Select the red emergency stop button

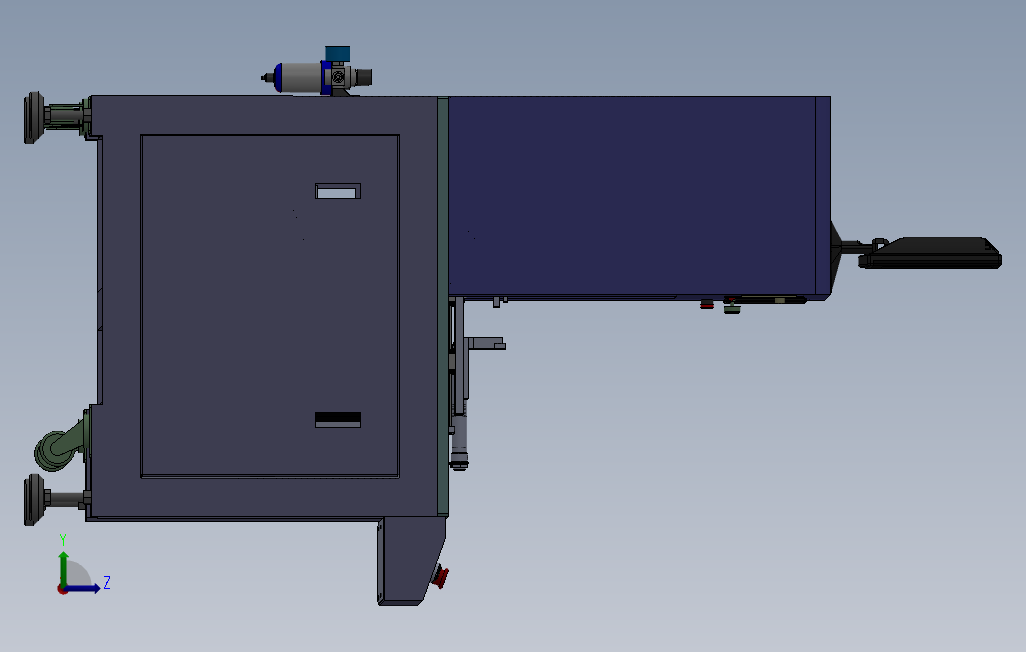(x=442, y=577)
